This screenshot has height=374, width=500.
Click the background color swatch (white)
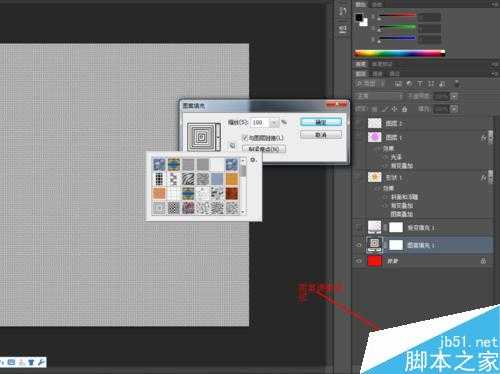(364, 23)
